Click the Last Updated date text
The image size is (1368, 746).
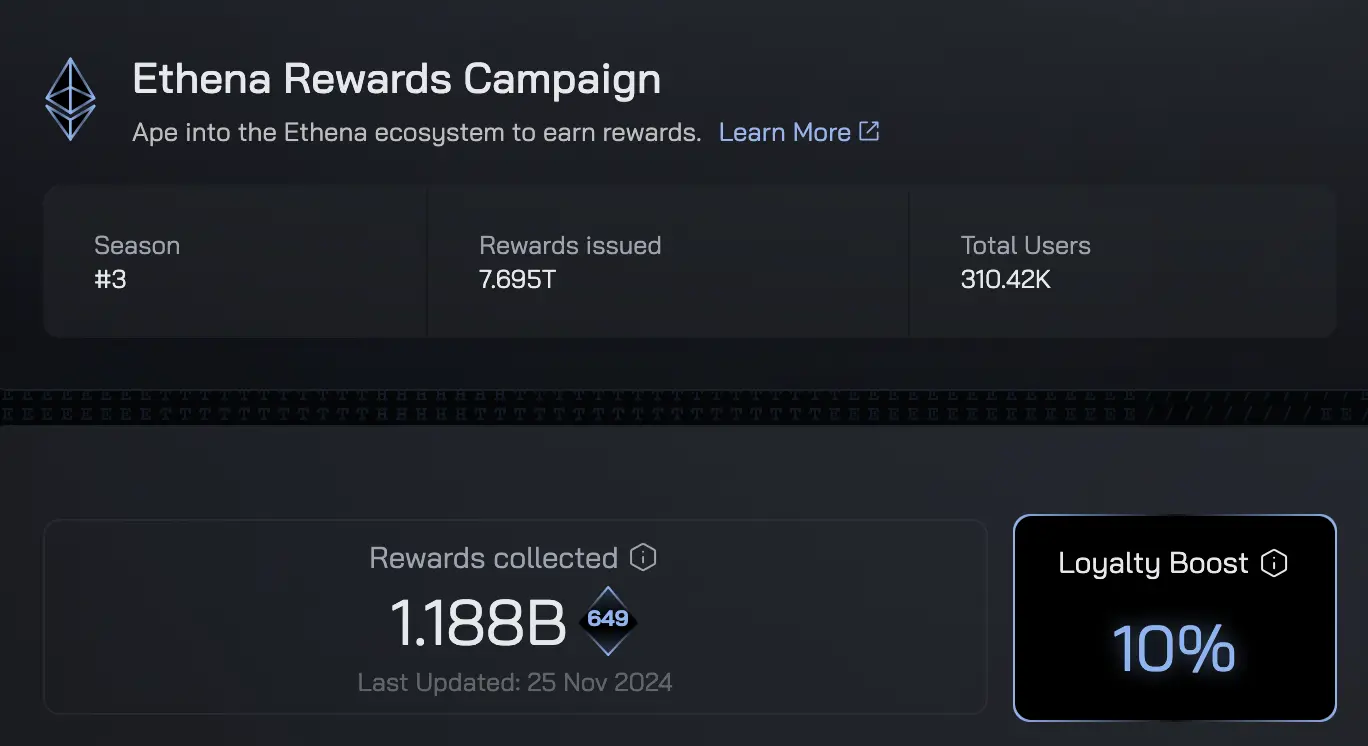click(x=515, y=683)
